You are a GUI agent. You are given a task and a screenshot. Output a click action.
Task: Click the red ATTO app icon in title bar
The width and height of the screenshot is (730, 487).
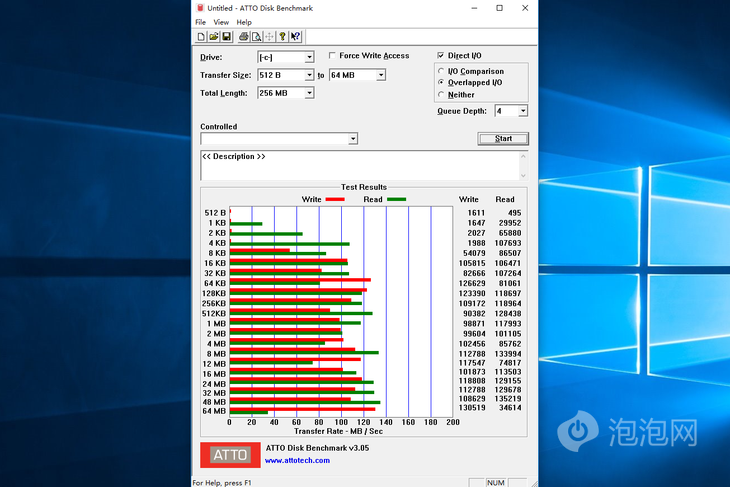pos(201,8)
